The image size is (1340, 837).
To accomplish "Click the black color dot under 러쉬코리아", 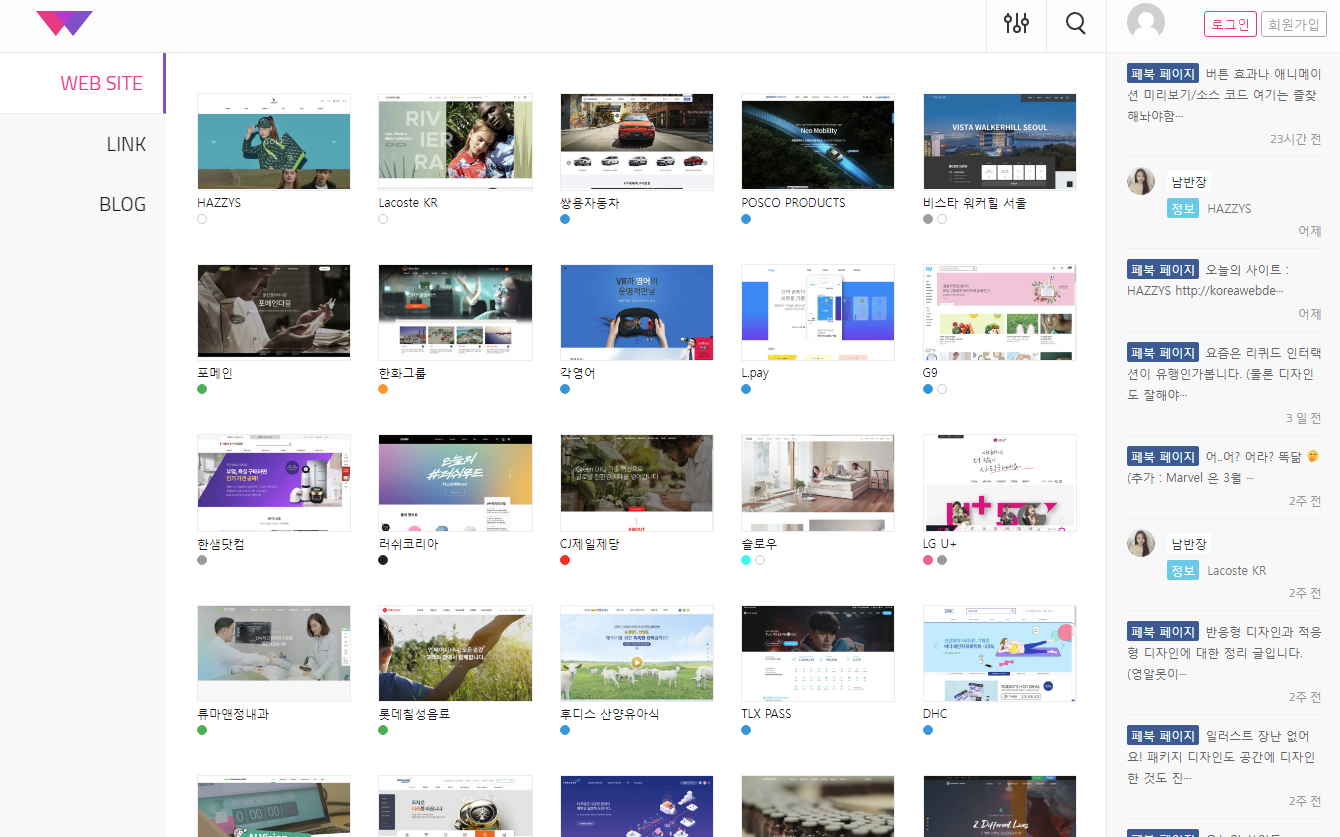I will pos(383,560).
